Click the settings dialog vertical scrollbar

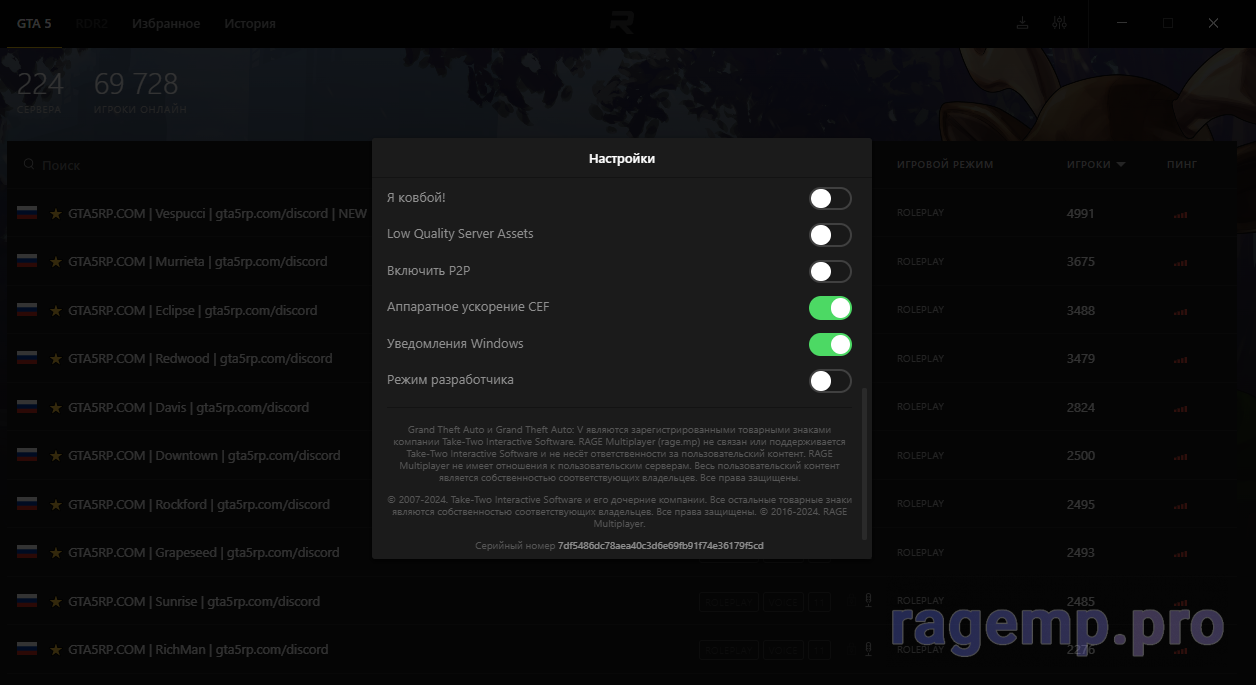point(865,464)
